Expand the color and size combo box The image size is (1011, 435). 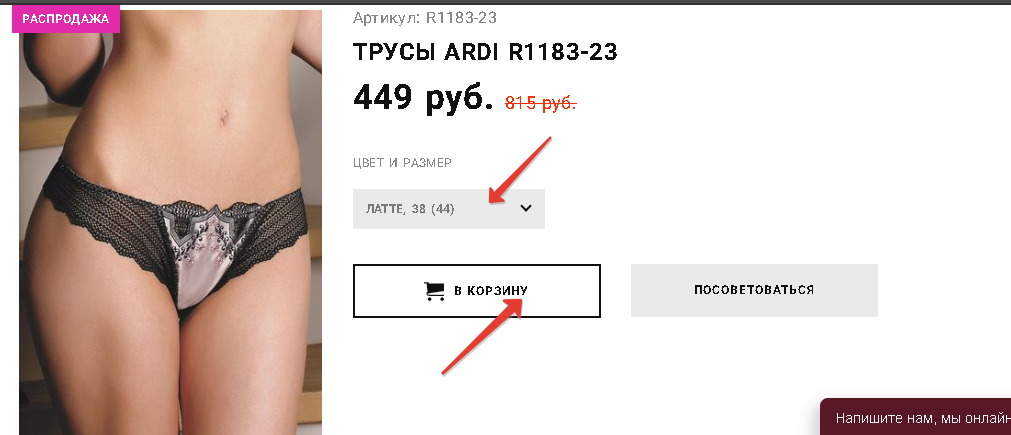coord(449,209)
